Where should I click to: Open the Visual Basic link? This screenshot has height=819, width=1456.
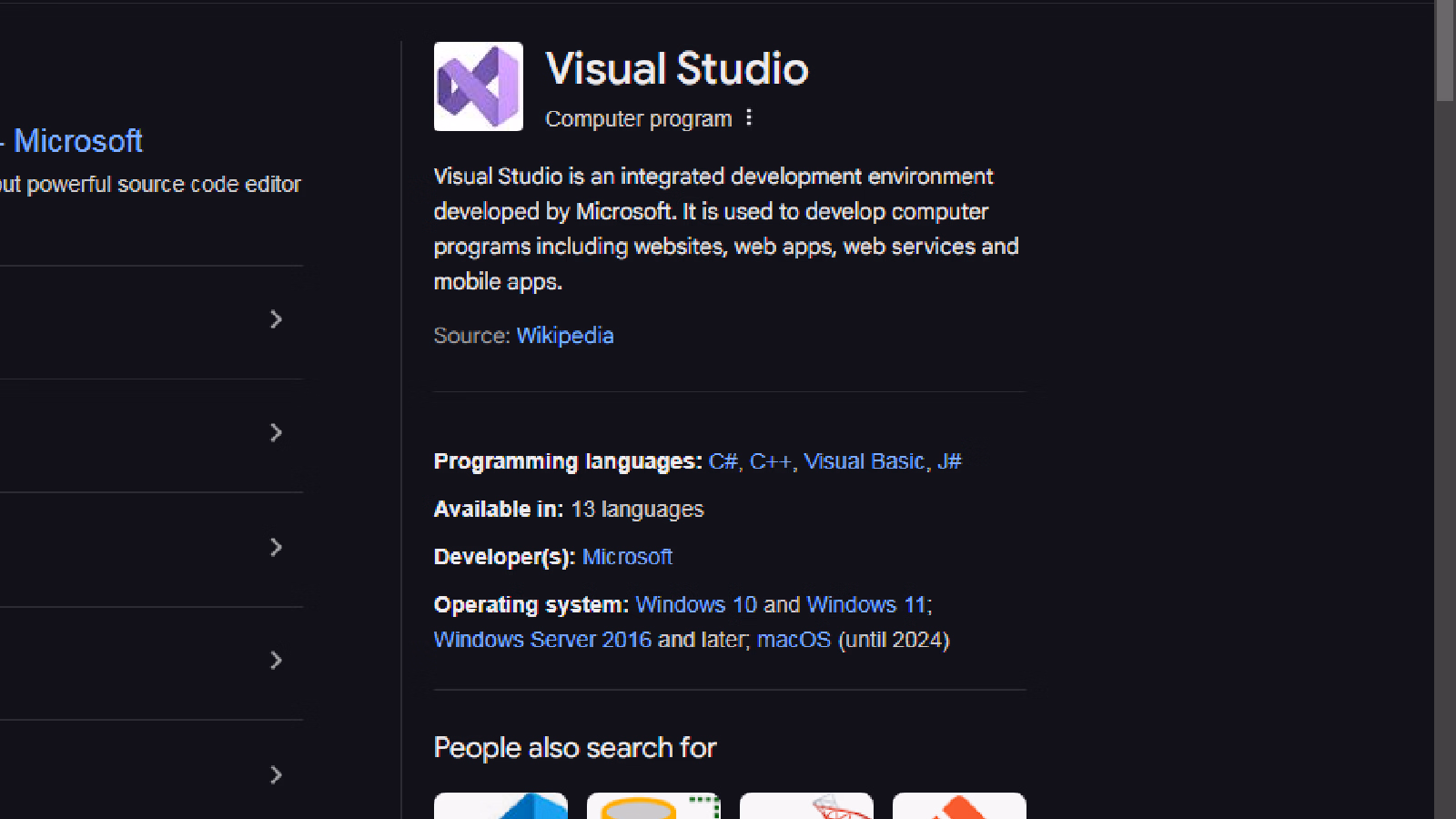(864, 461)
